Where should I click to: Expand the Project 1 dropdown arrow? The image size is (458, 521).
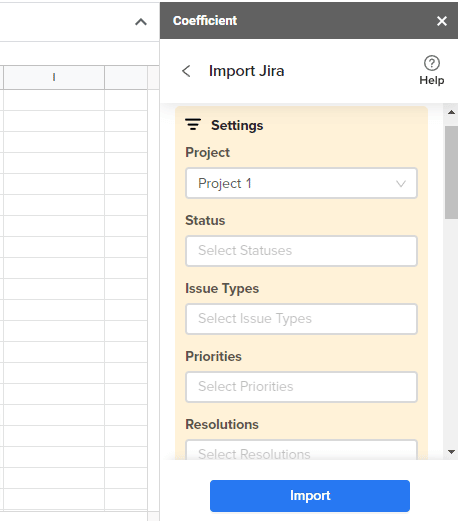tap(401, 184)
